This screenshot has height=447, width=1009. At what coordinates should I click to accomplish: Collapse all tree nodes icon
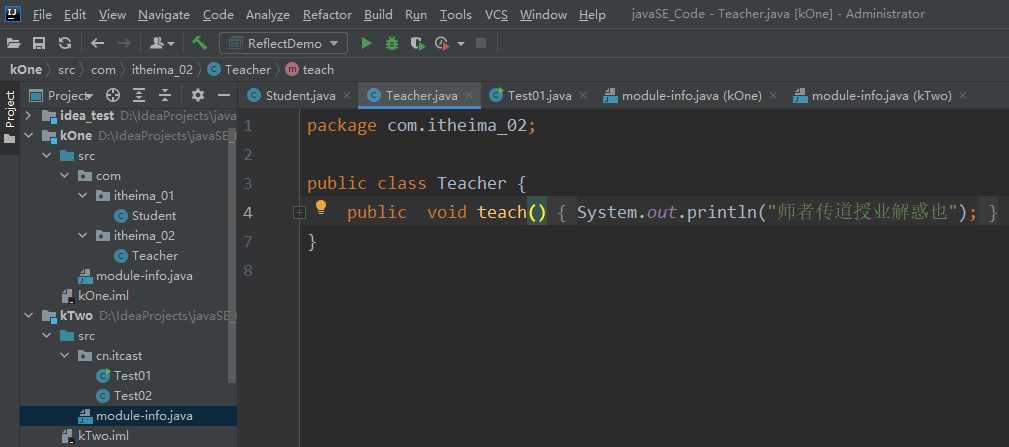(x=165, y=96)
